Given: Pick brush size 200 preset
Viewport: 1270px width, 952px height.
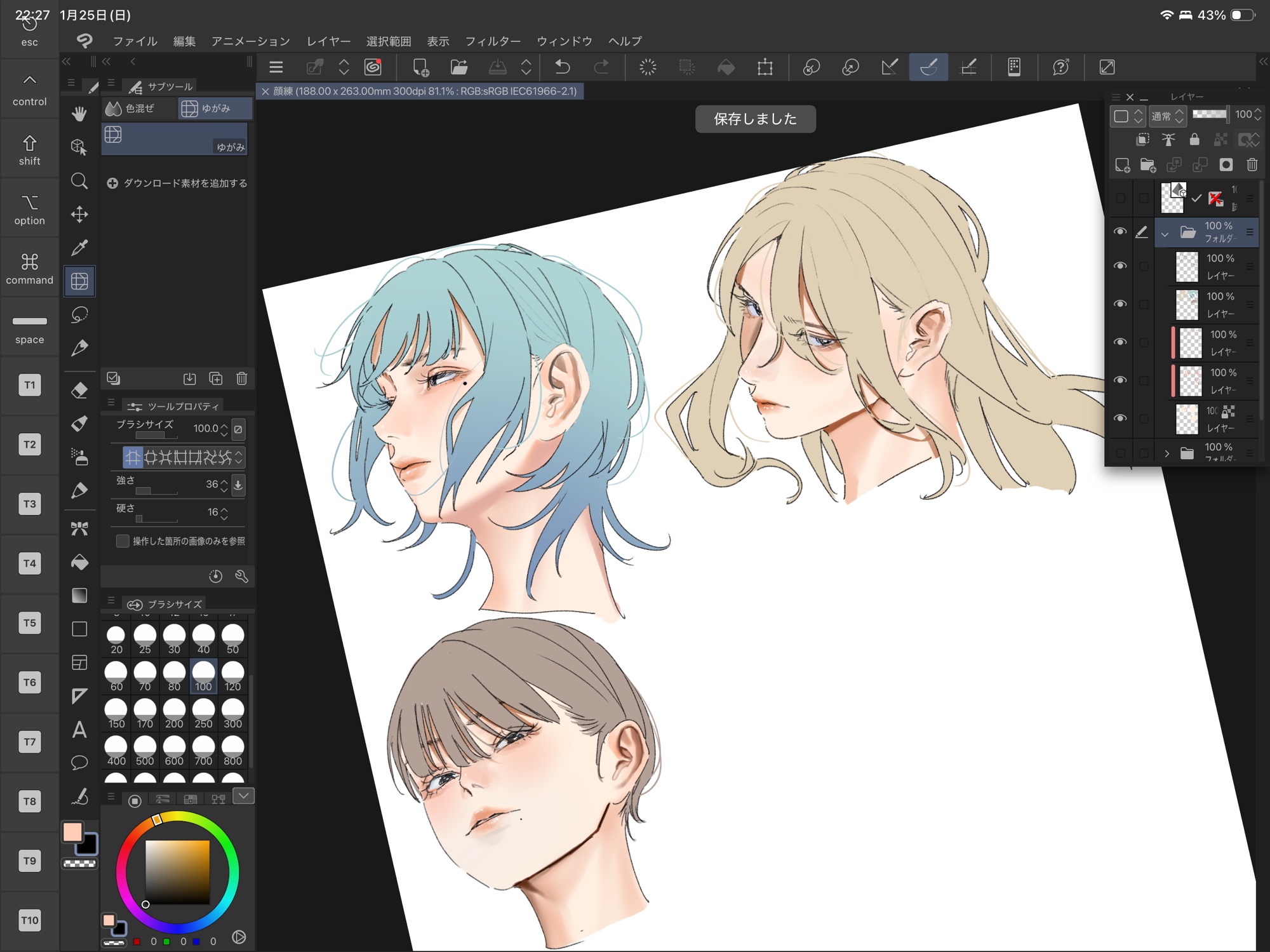Looking at the screenshot, I should (174, 714).
